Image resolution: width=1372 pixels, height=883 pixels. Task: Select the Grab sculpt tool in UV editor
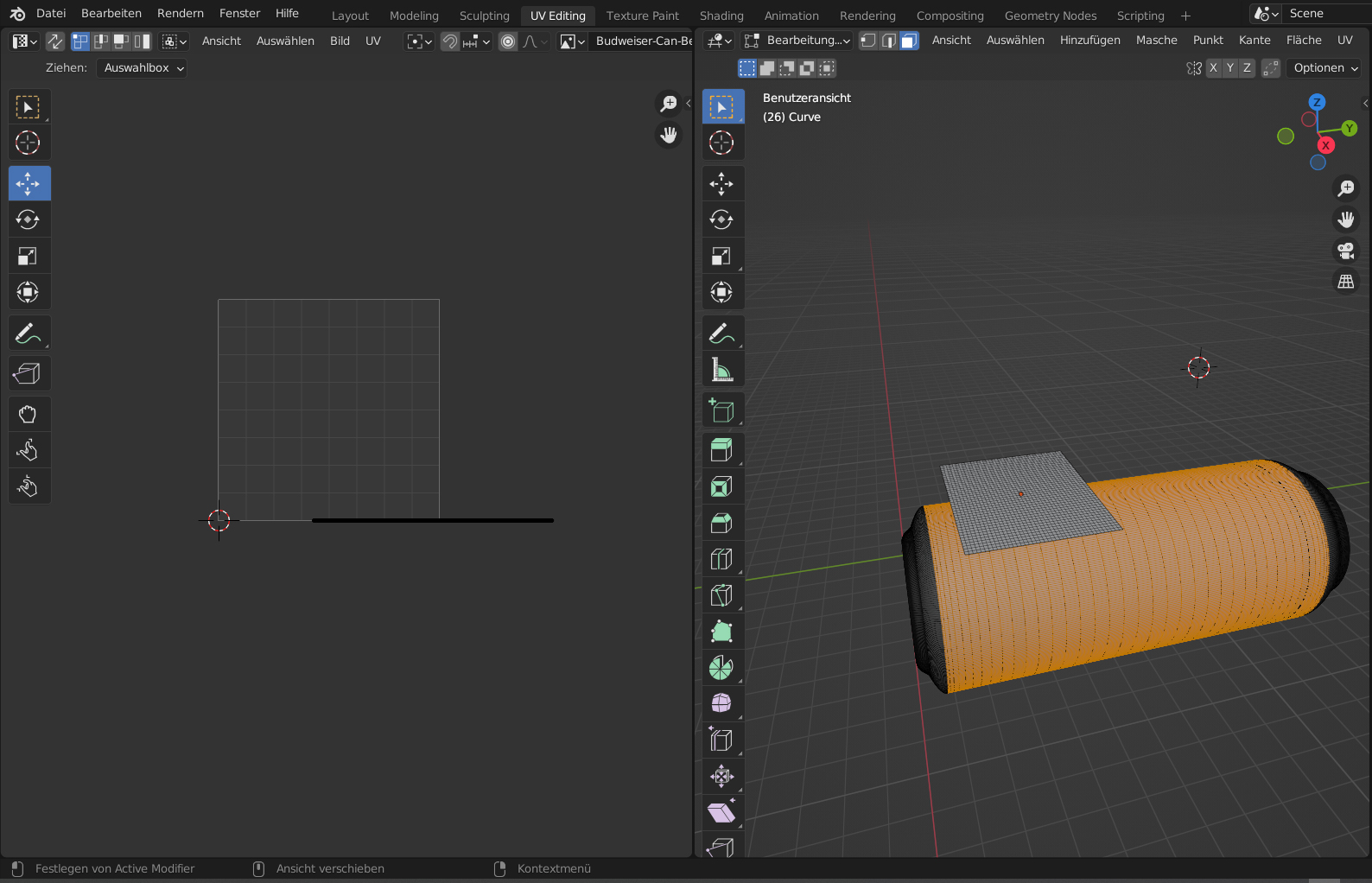point(28,414)
